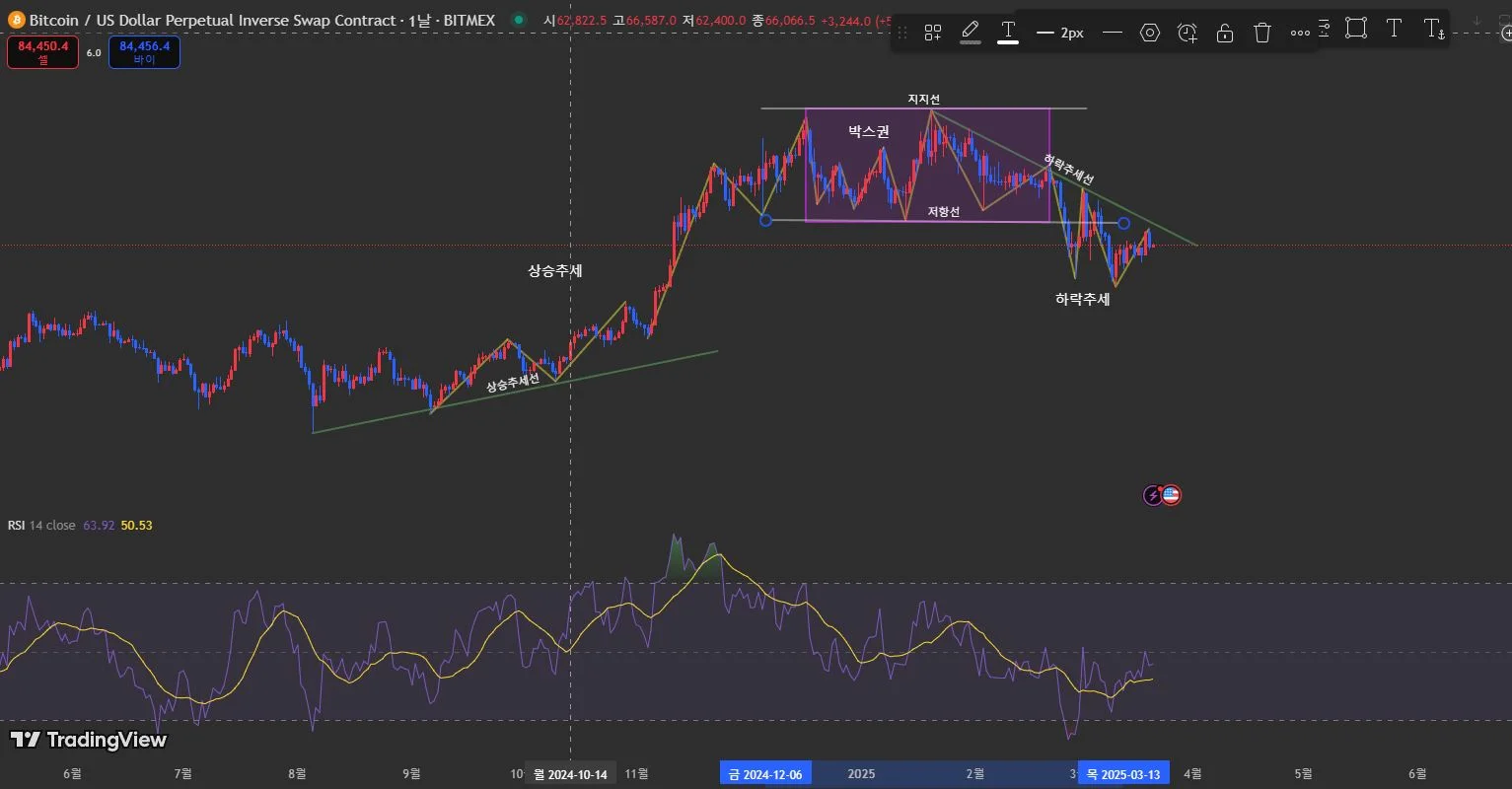Screen dimensions: 1512x789
Task: Lock the selected drawing
Action: point(1225,33)
